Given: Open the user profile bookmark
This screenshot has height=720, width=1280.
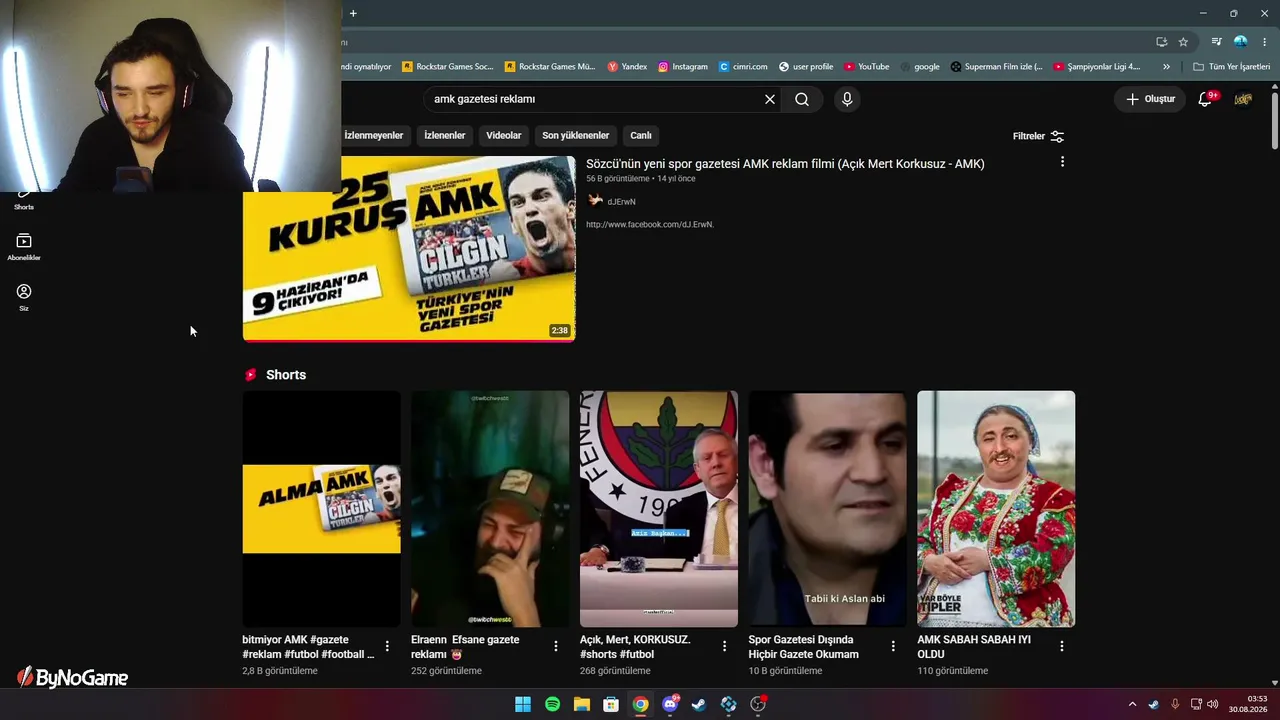Looking at the screenshot, I should pyautogui.click(x=806, y=67).
